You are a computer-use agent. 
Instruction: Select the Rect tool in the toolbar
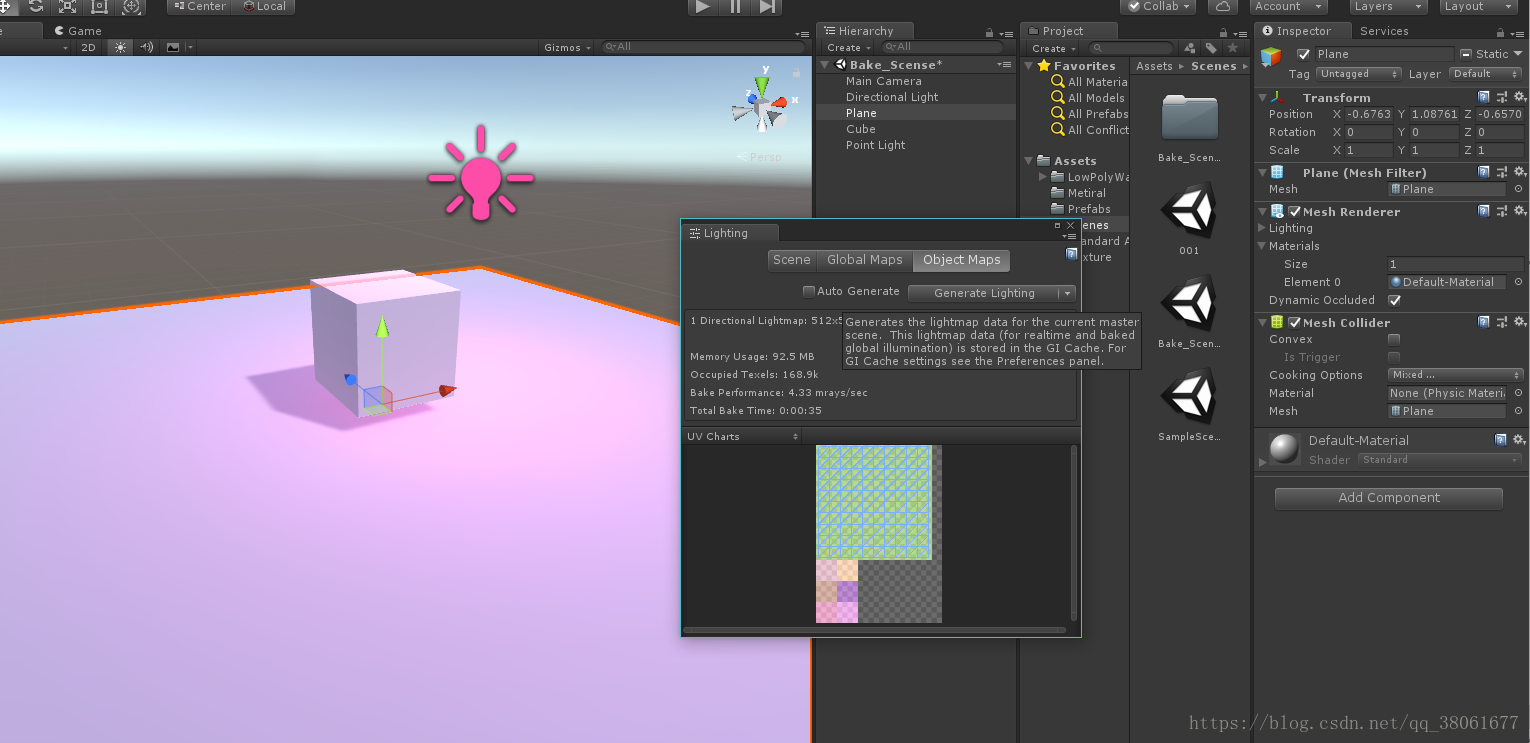(x=99, y=6)
